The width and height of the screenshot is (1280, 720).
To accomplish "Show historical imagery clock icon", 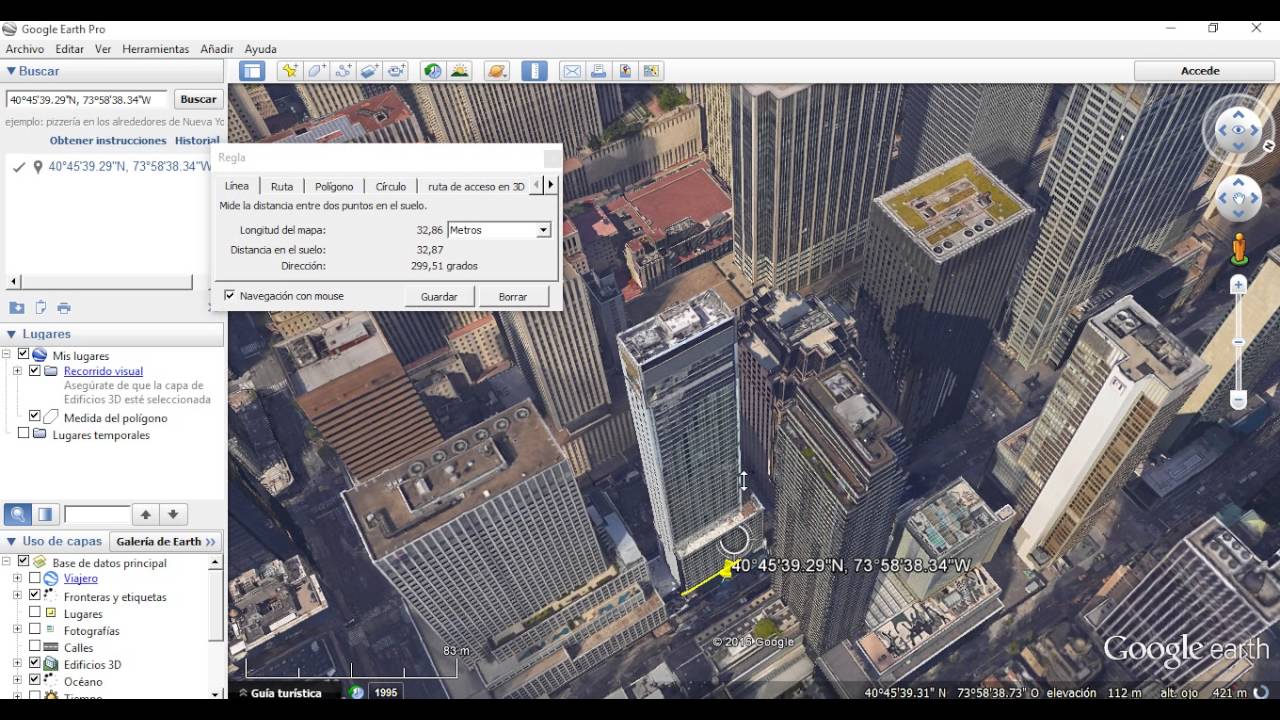I will (x=432, y=71).
